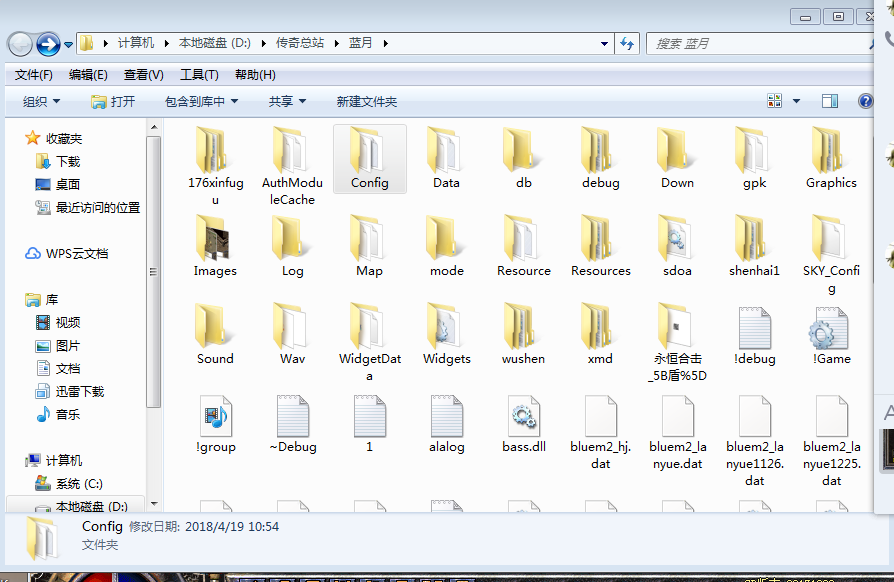
Task: Open the address bar history dropdown arrow
Action: (605, 44)
